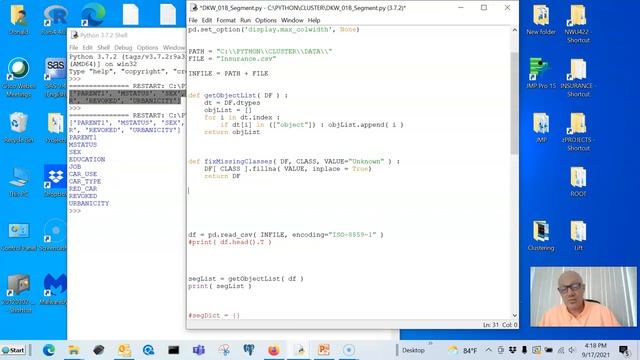Open the Edit menu in the editor window
This screenshot has height=360, width=640.
pyautogui.click(x=207, y=20)
